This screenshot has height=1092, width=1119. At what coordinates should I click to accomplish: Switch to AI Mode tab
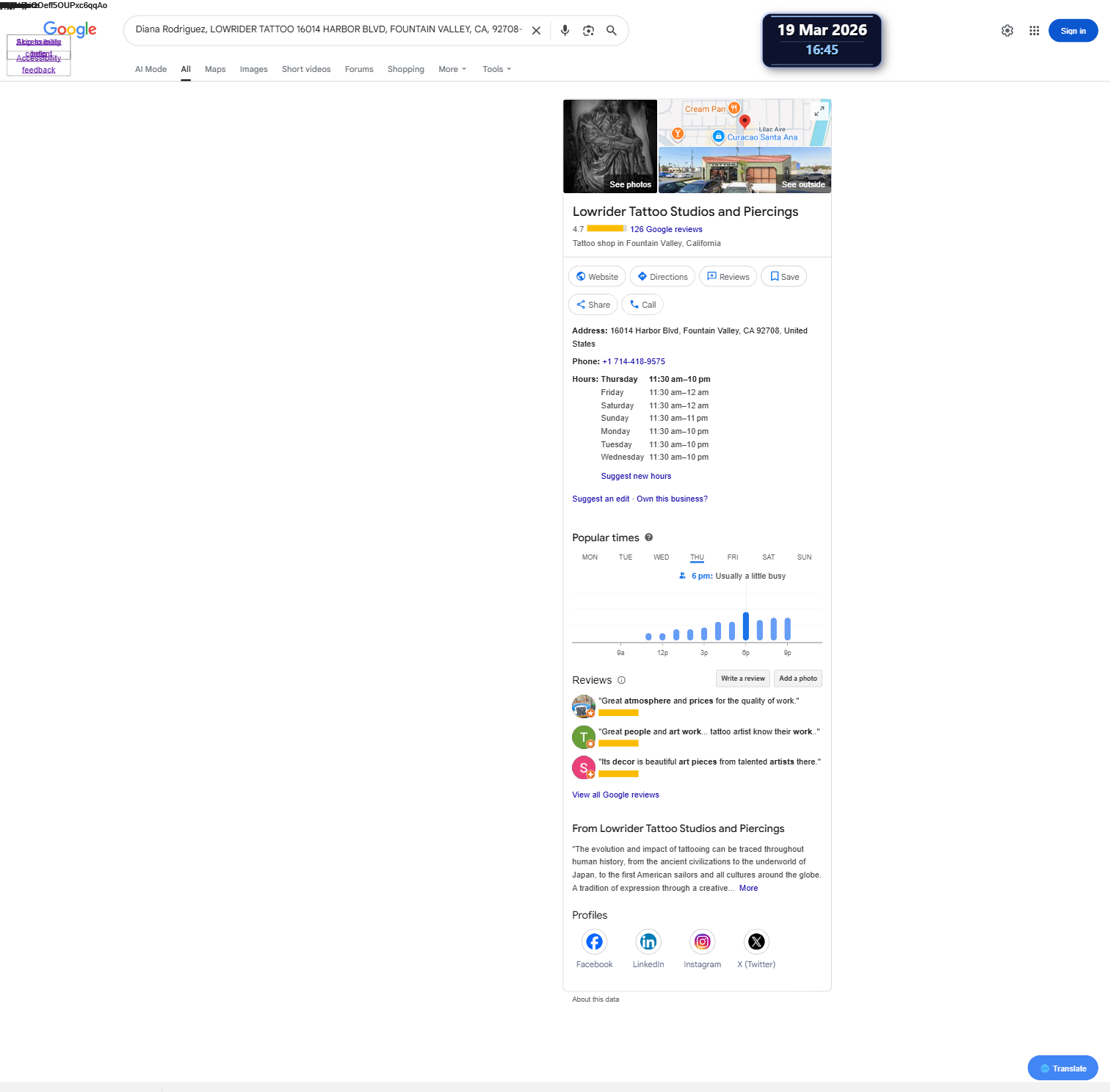(151, 69)
